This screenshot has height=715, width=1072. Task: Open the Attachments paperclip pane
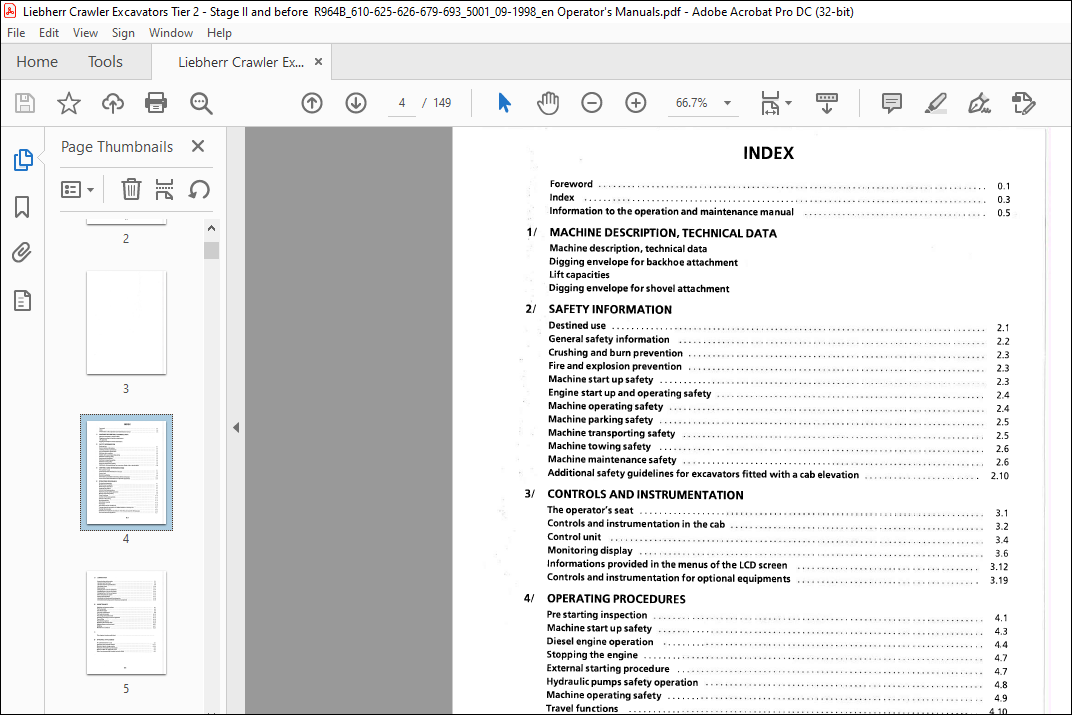coord(22,253)
